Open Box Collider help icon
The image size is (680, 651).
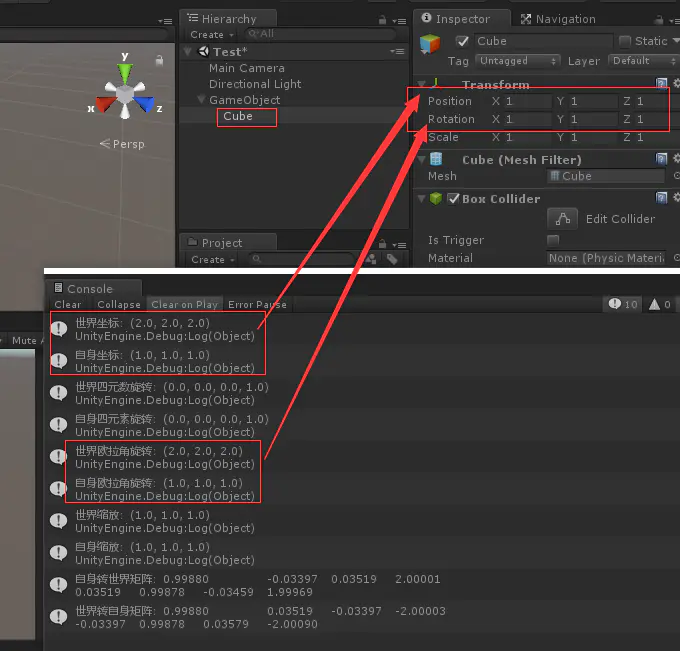661,198
